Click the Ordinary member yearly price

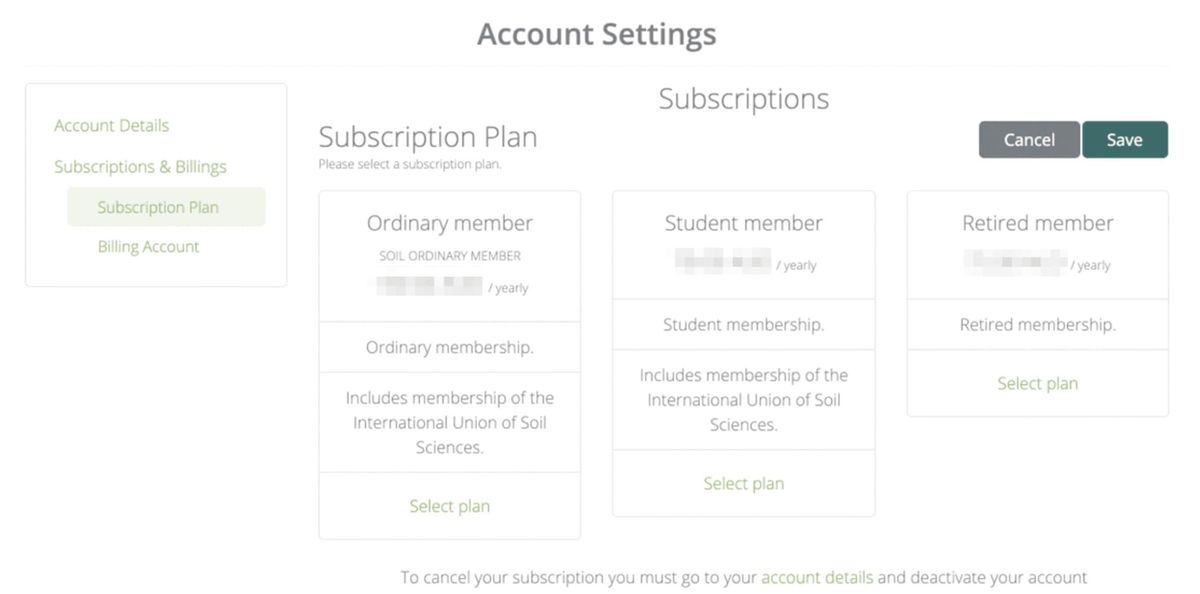(450, 288)
